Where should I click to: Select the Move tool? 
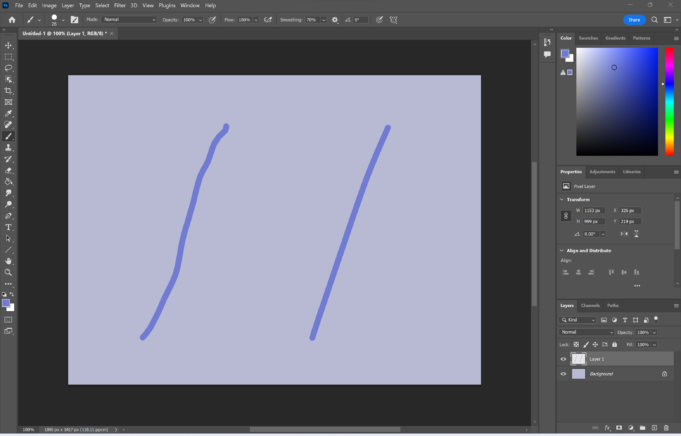8,45
